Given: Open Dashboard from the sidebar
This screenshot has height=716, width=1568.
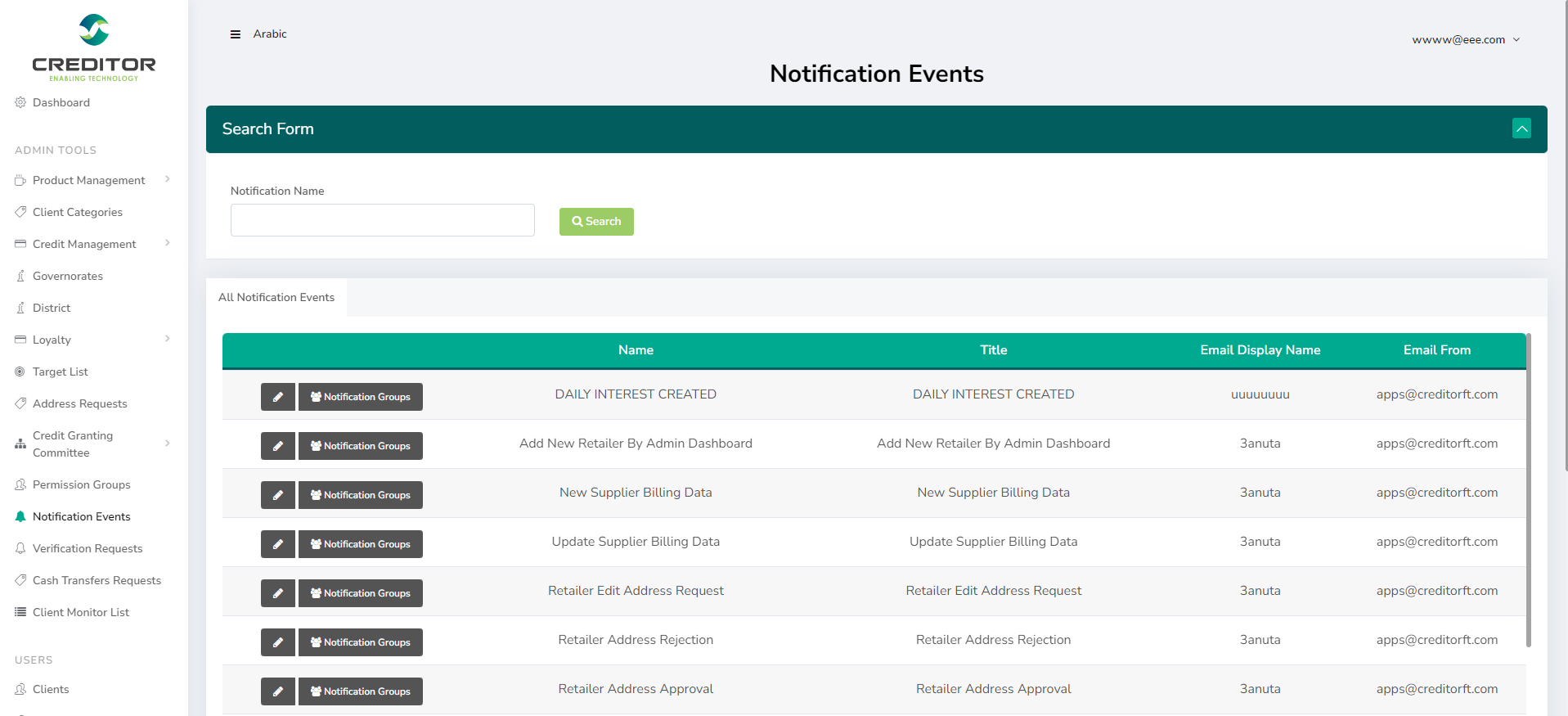Looking at the screenshot, I should [x=61, y=102].
